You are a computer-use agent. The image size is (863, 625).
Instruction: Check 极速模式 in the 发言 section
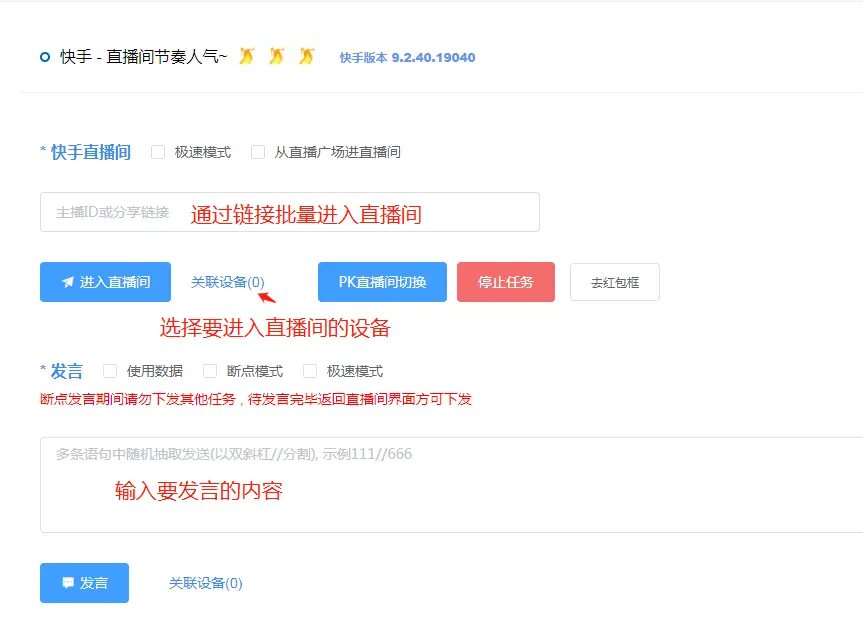(310, 371)
